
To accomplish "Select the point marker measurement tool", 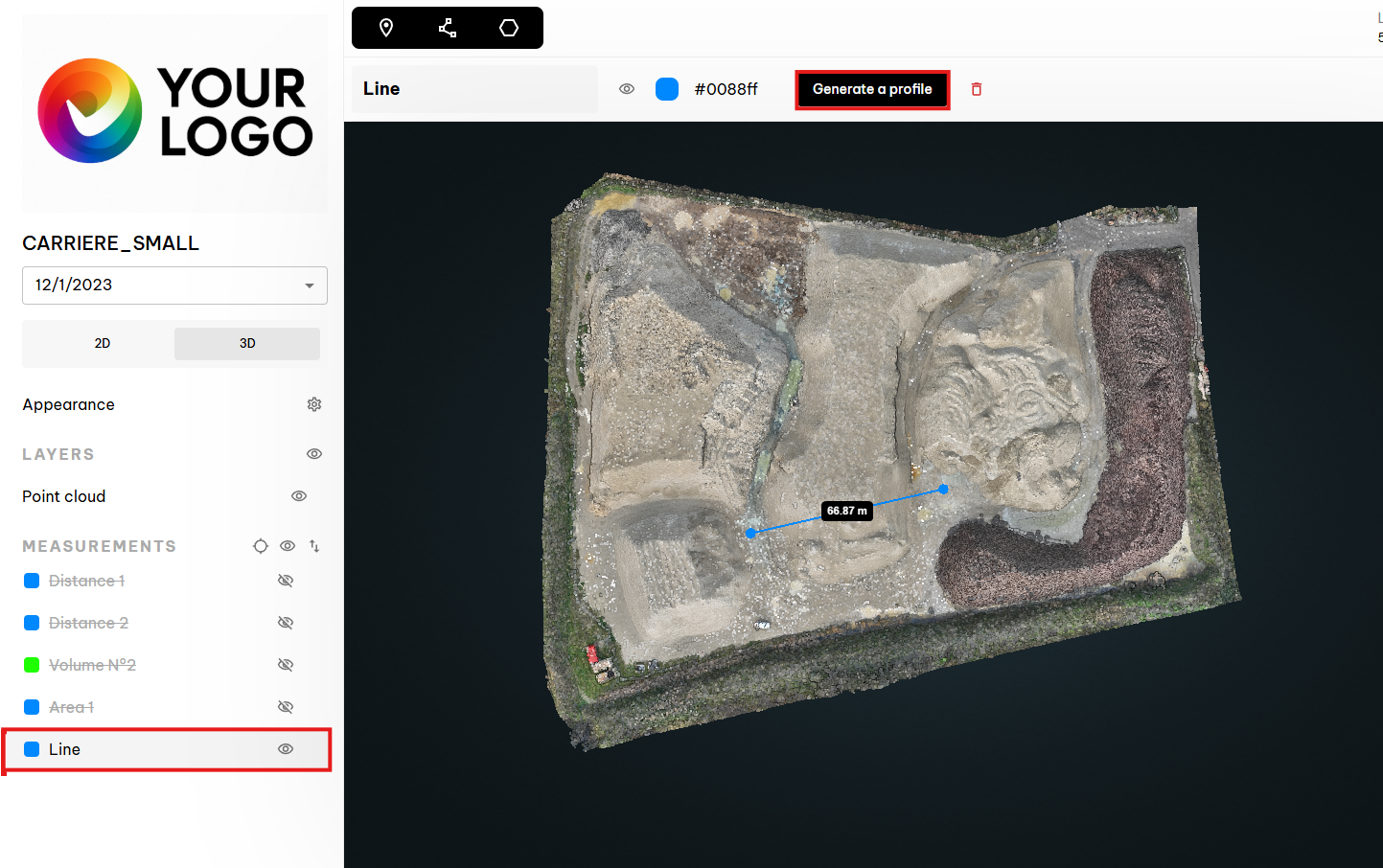I will point(386,28).
